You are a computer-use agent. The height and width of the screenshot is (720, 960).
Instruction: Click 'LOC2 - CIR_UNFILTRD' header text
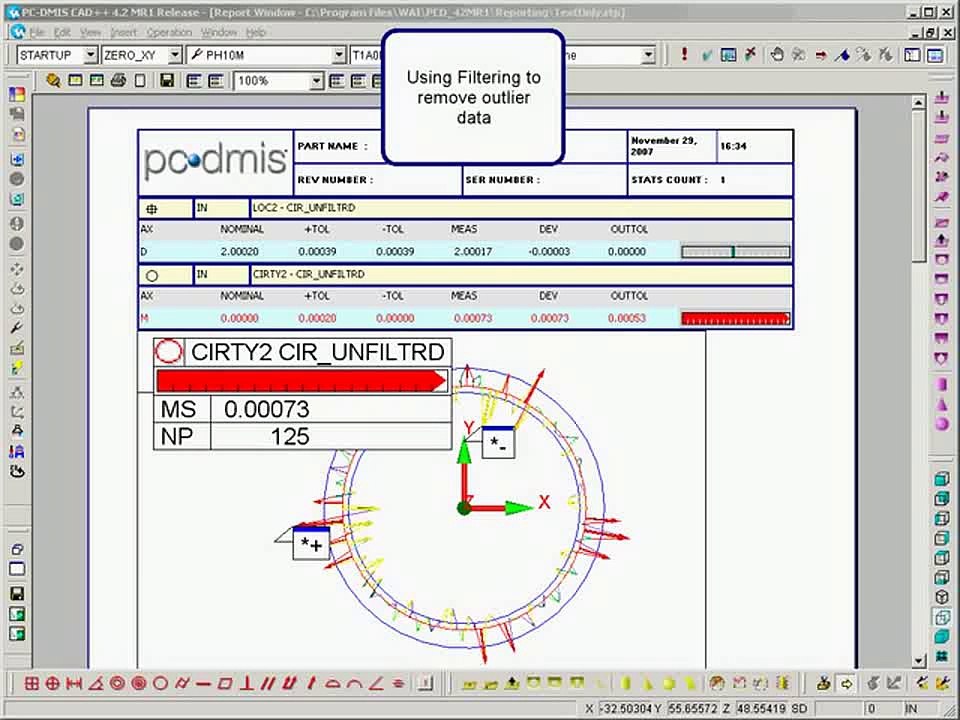[x=304, y=208]
